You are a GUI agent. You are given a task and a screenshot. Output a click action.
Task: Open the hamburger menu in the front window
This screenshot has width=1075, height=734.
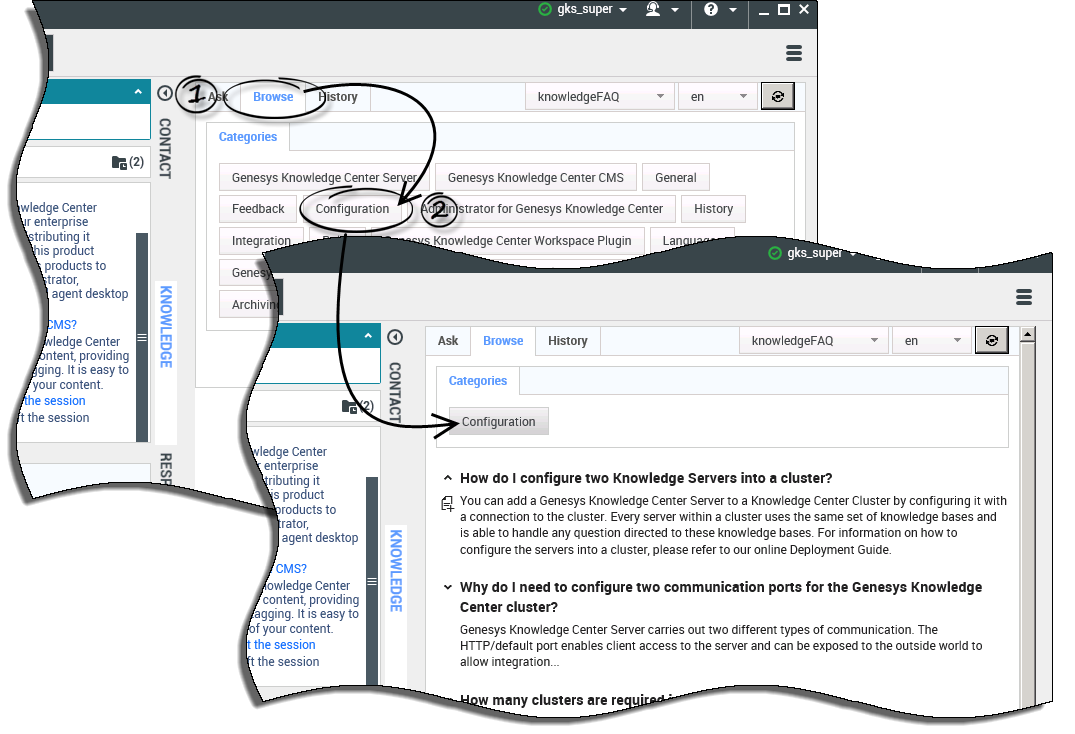1024,297
